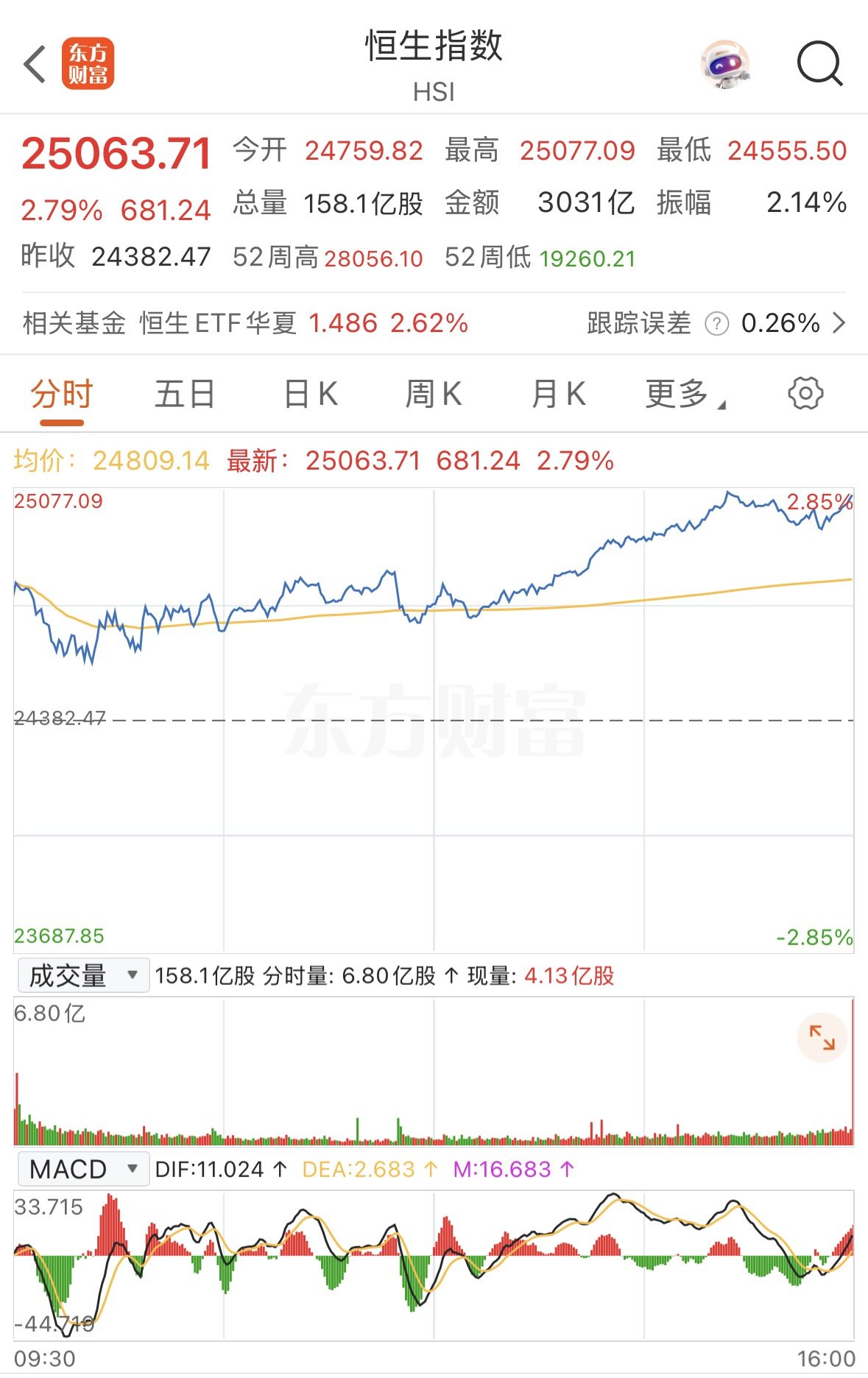Open chart settings gear icon
This screenshot has height=1378, width=868.
tap(805, 394)
